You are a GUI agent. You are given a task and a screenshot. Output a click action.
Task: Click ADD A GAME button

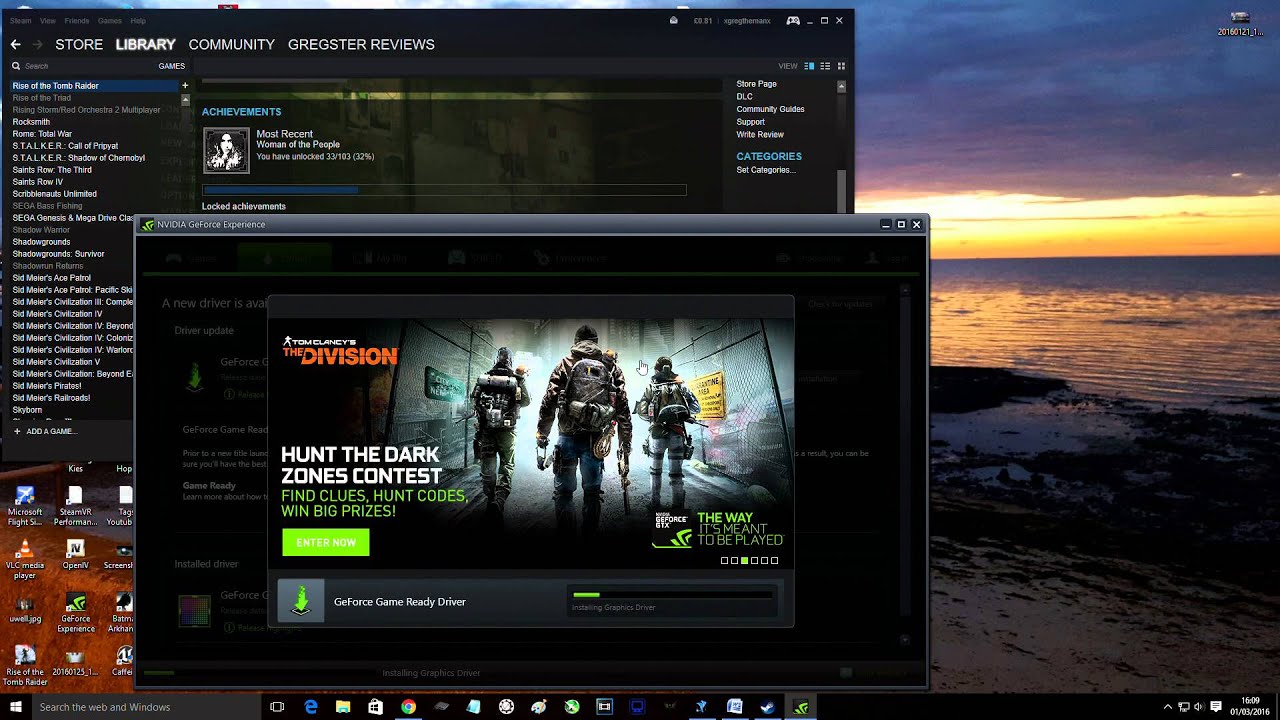click(x=44, y=431)
